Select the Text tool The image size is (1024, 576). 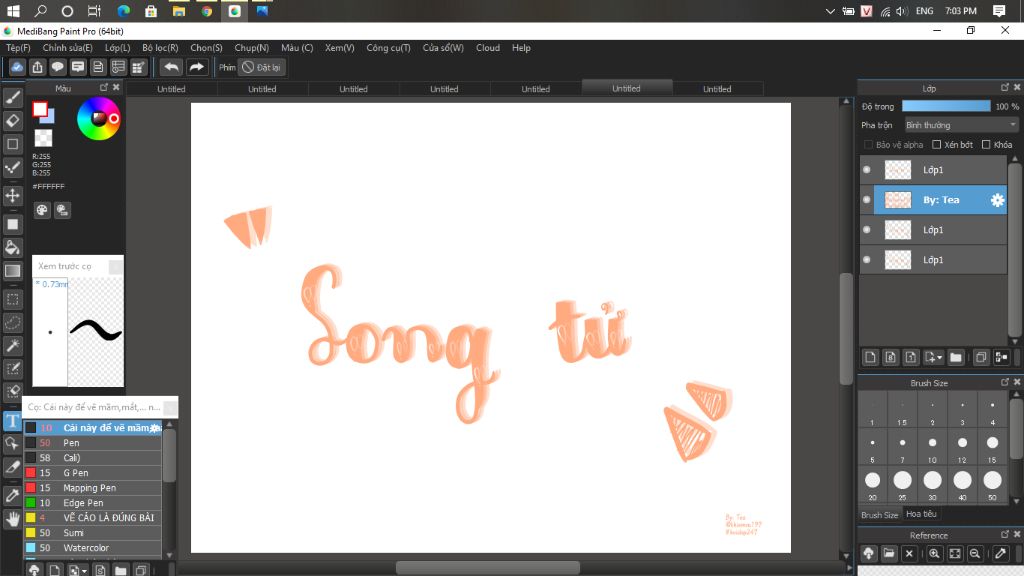(12, 421)
